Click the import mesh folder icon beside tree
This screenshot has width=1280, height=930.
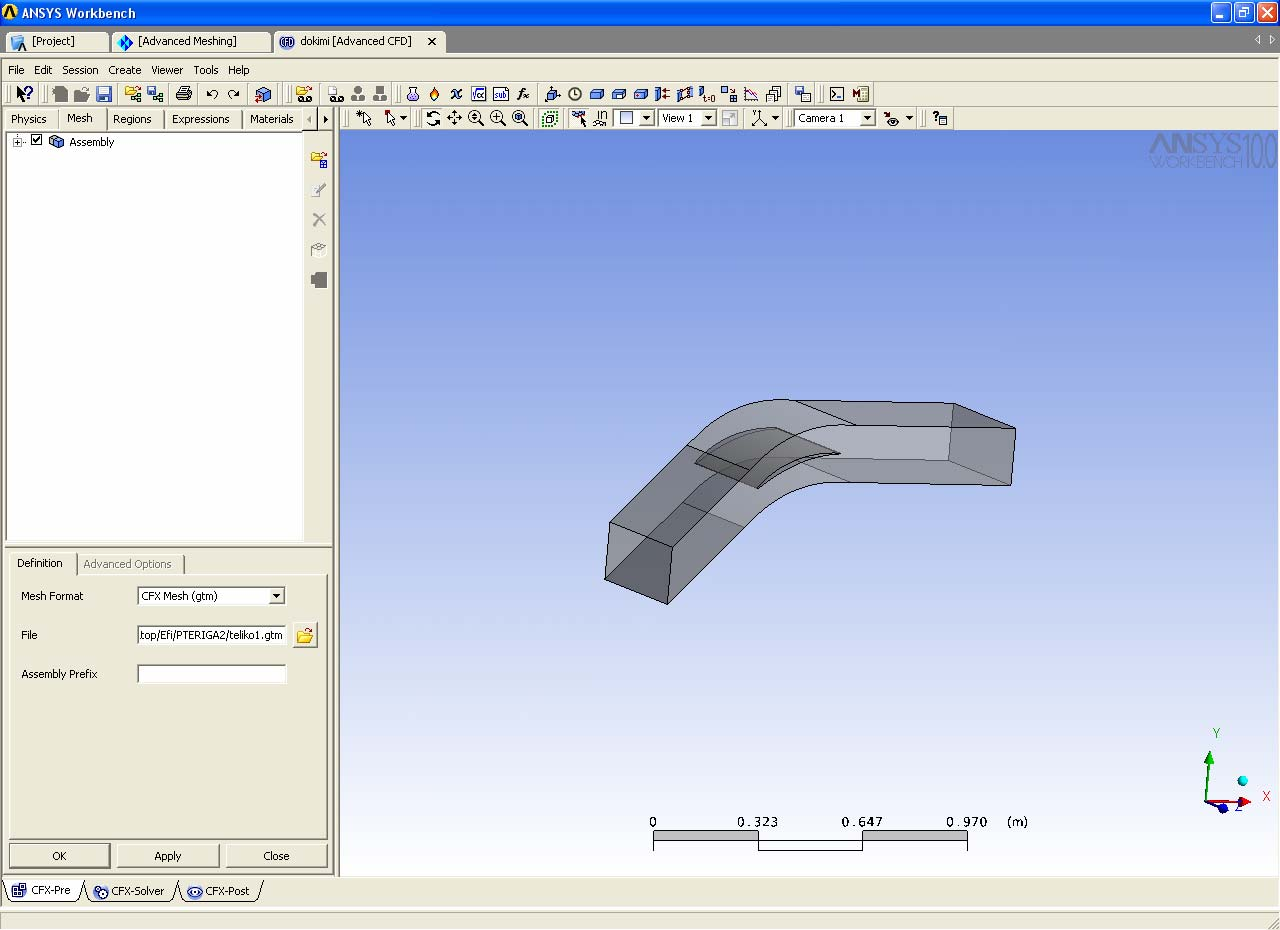click(x=319, y=159)
